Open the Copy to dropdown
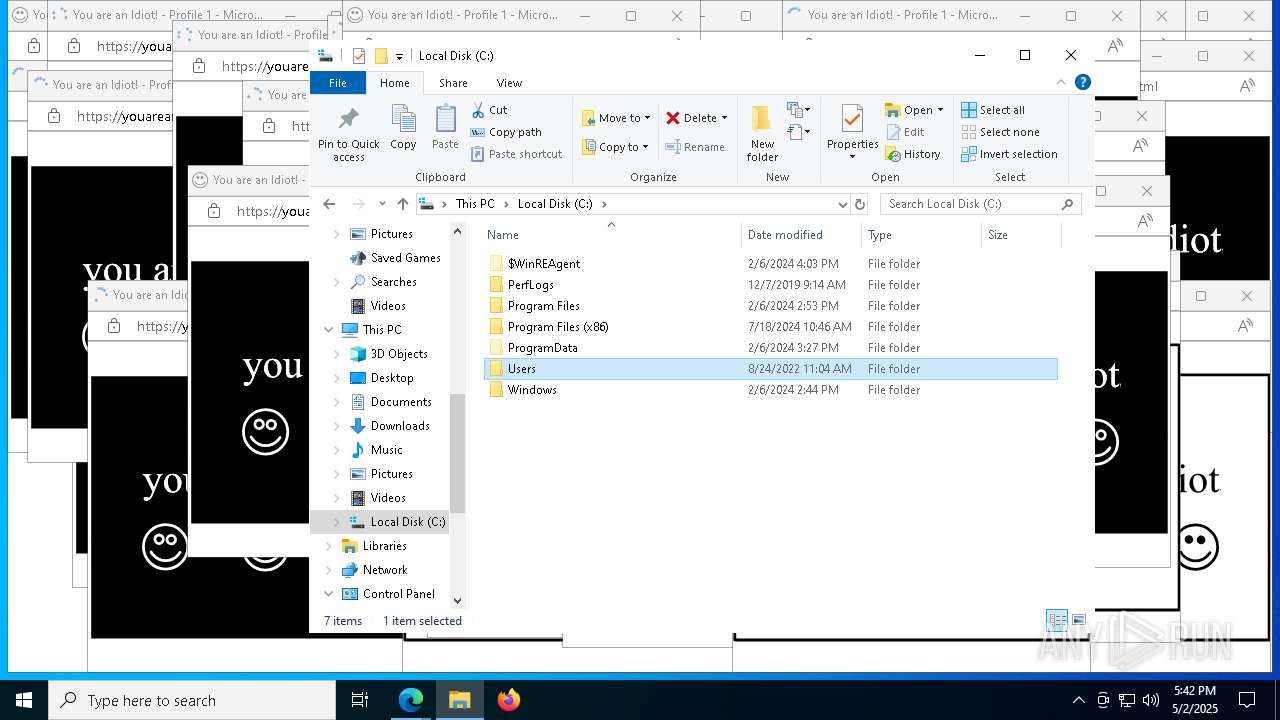Viewport: 1280px width, 720px height. point(616,147)
